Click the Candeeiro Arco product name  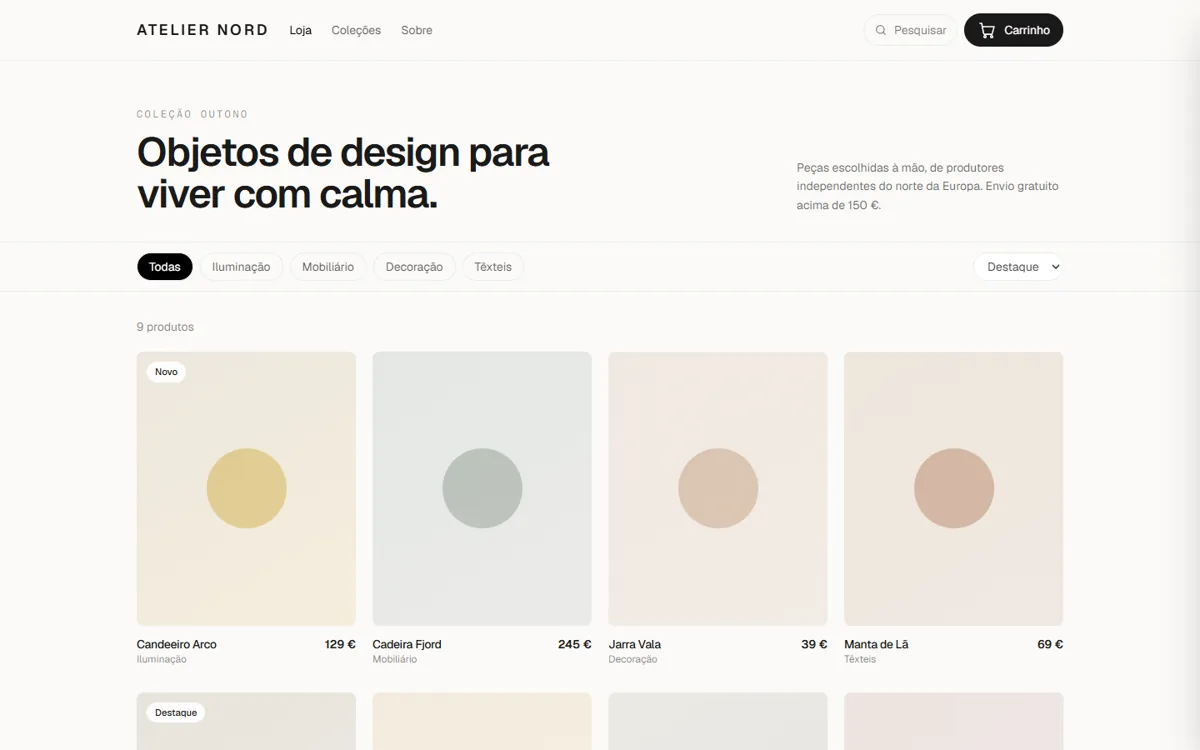pyautogui.click(x=177, y=644)
